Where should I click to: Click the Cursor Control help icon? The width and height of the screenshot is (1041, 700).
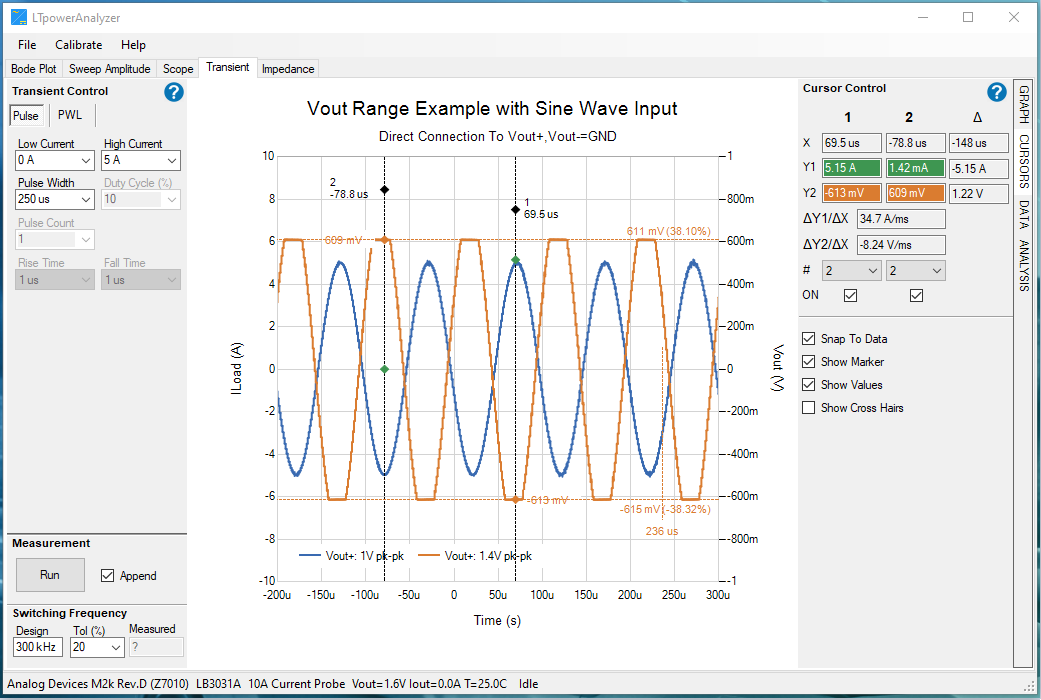point(996,92)
